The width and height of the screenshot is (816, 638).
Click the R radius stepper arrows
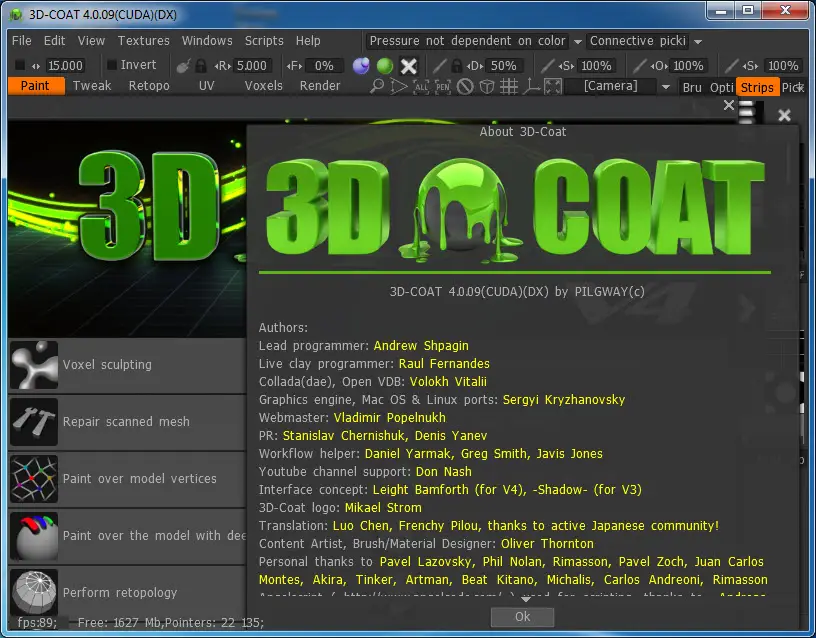point(222,66)
